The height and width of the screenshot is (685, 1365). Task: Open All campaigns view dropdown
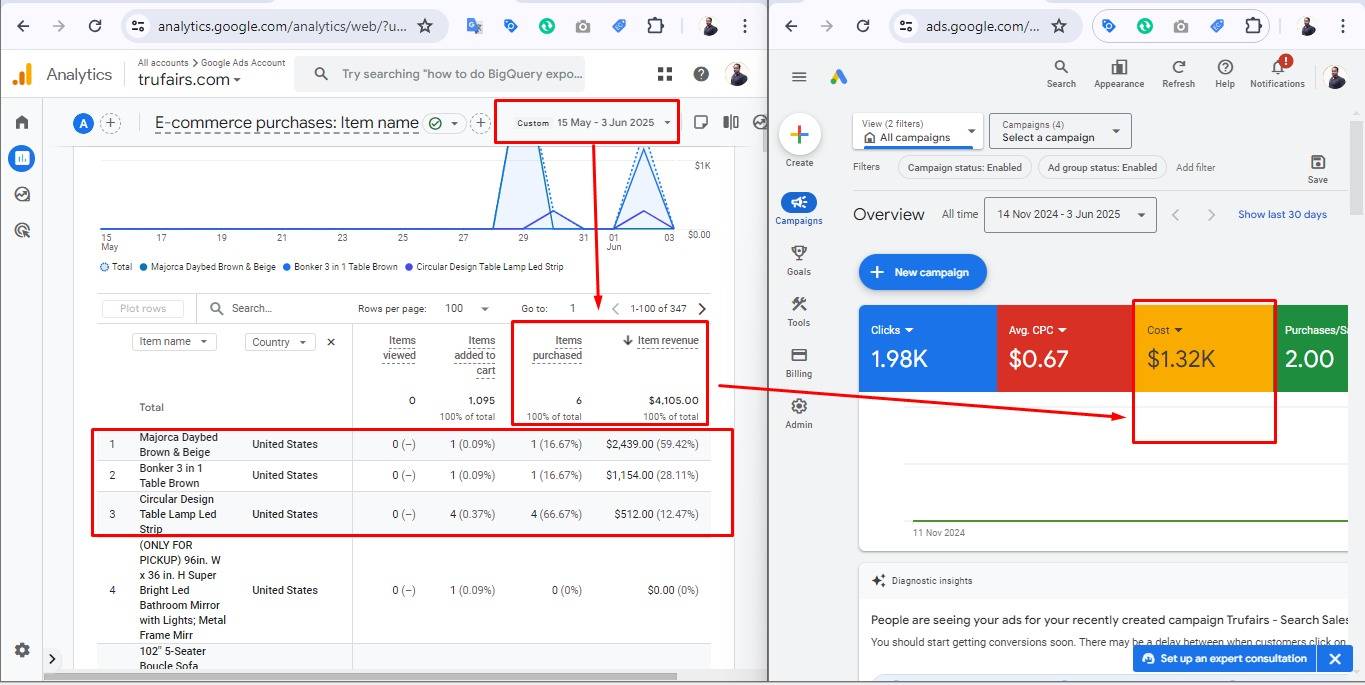pos(918,131)
